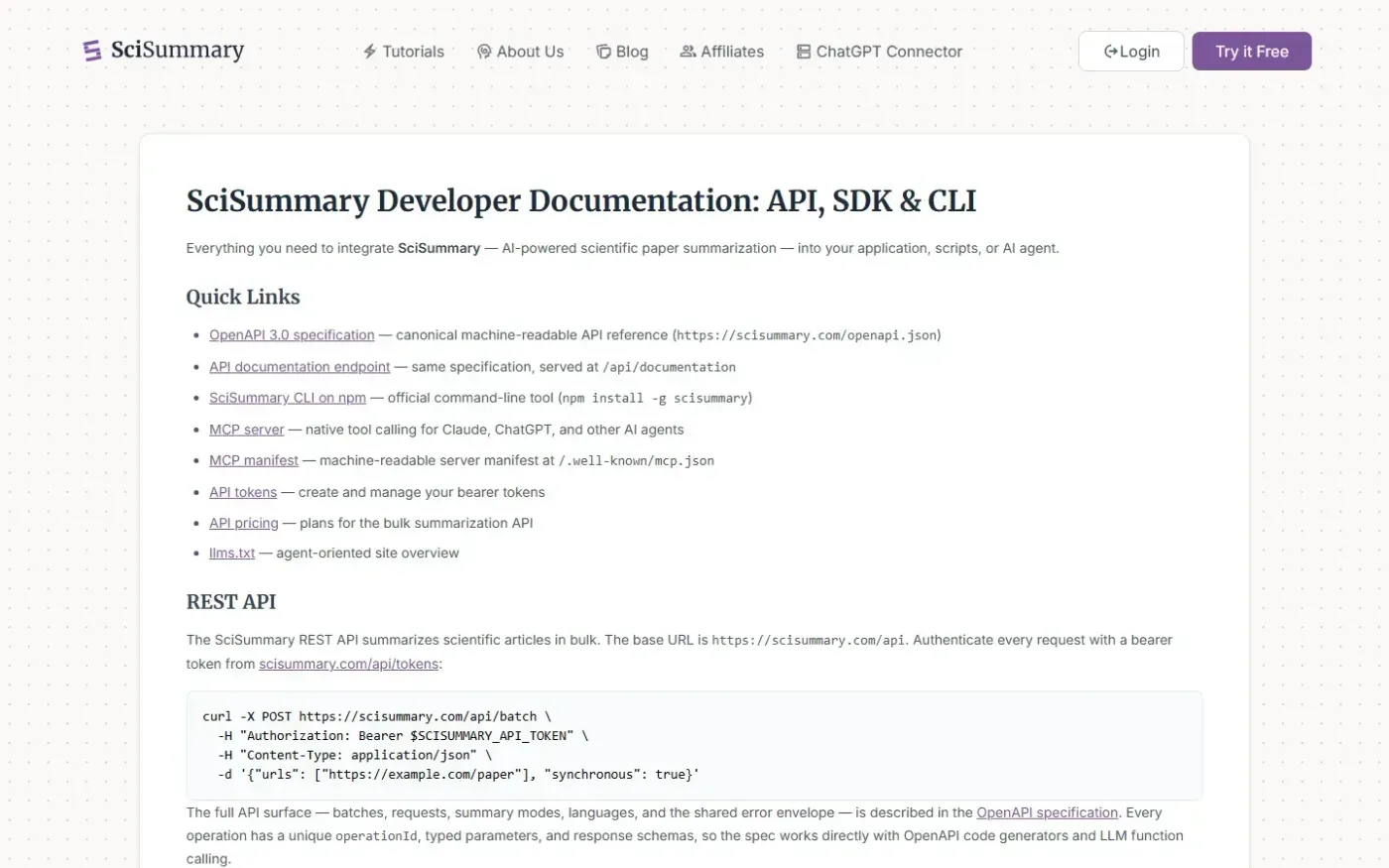
Task: Click the /.well-known/mcp.json path text
Action: click(637, 460)
